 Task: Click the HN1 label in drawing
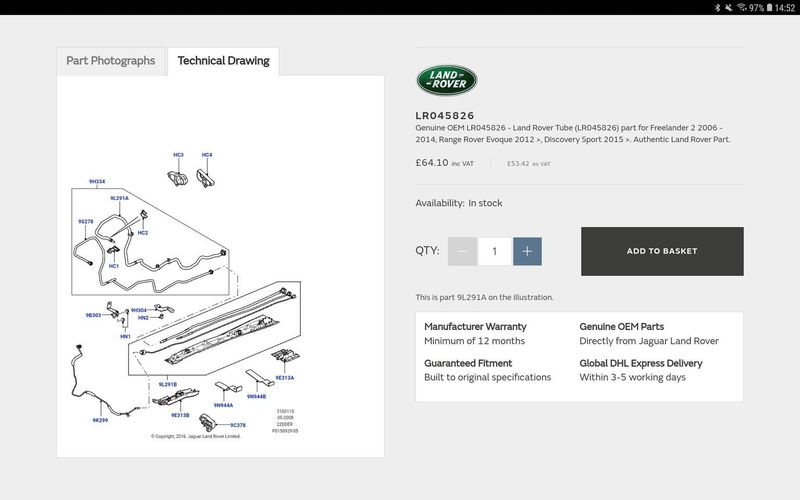(x=125, y=336)
